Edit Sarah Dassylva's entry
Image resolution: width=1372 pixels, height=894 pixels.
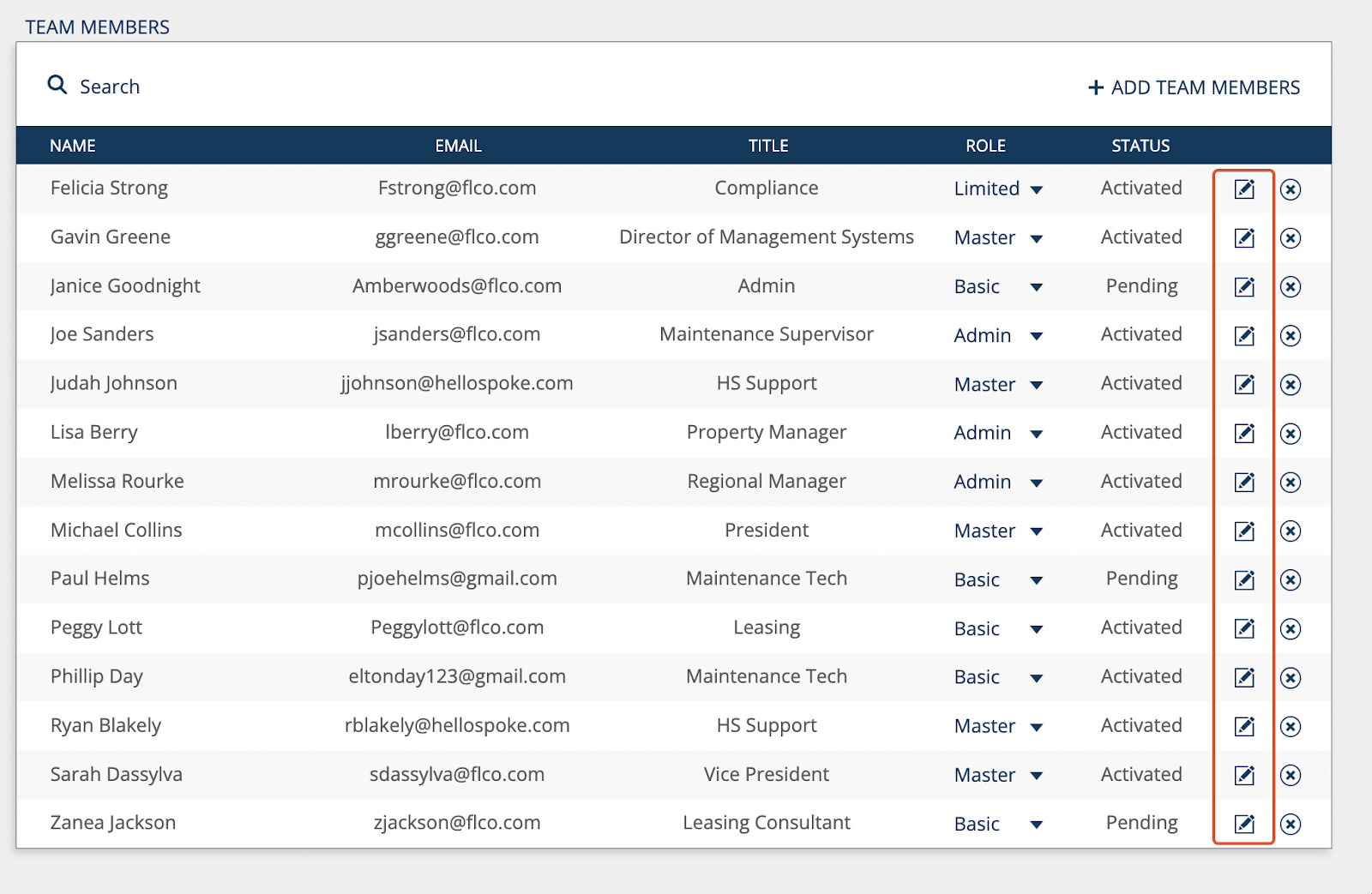[1244, 775]
